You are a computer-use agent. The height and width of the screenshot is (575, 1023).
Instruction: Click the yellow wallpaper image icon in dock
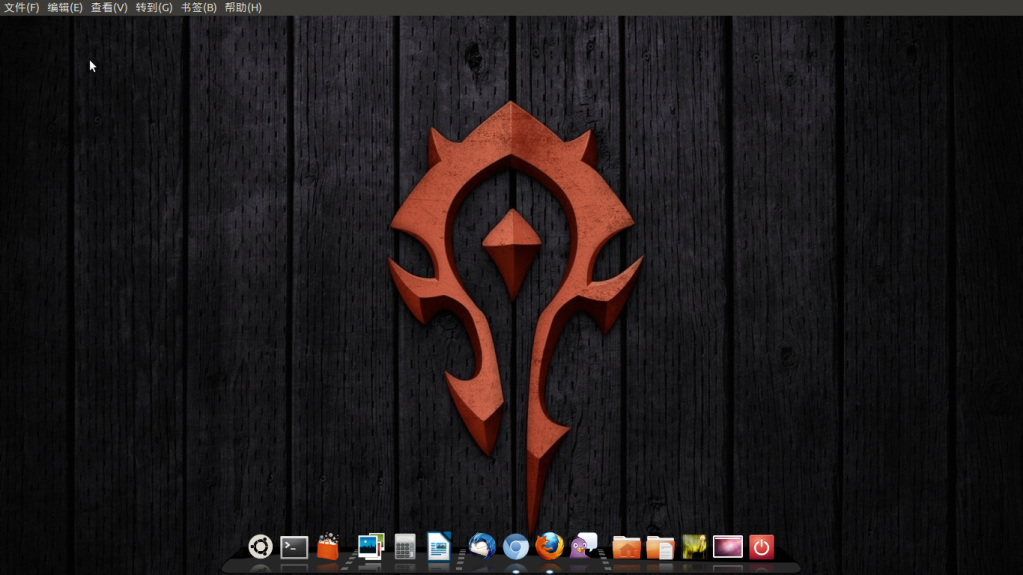pos(694,547)
